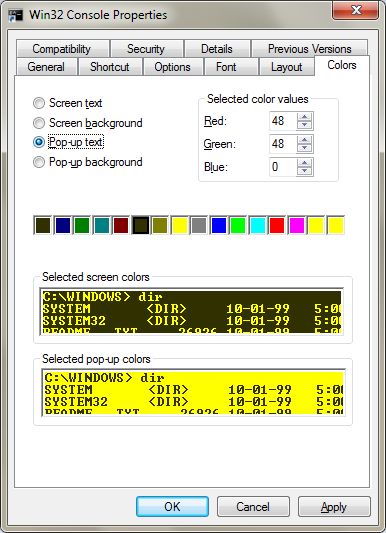386x533 pixels.
Task: Click the Apply button
Action: click(x=334, y=506)
